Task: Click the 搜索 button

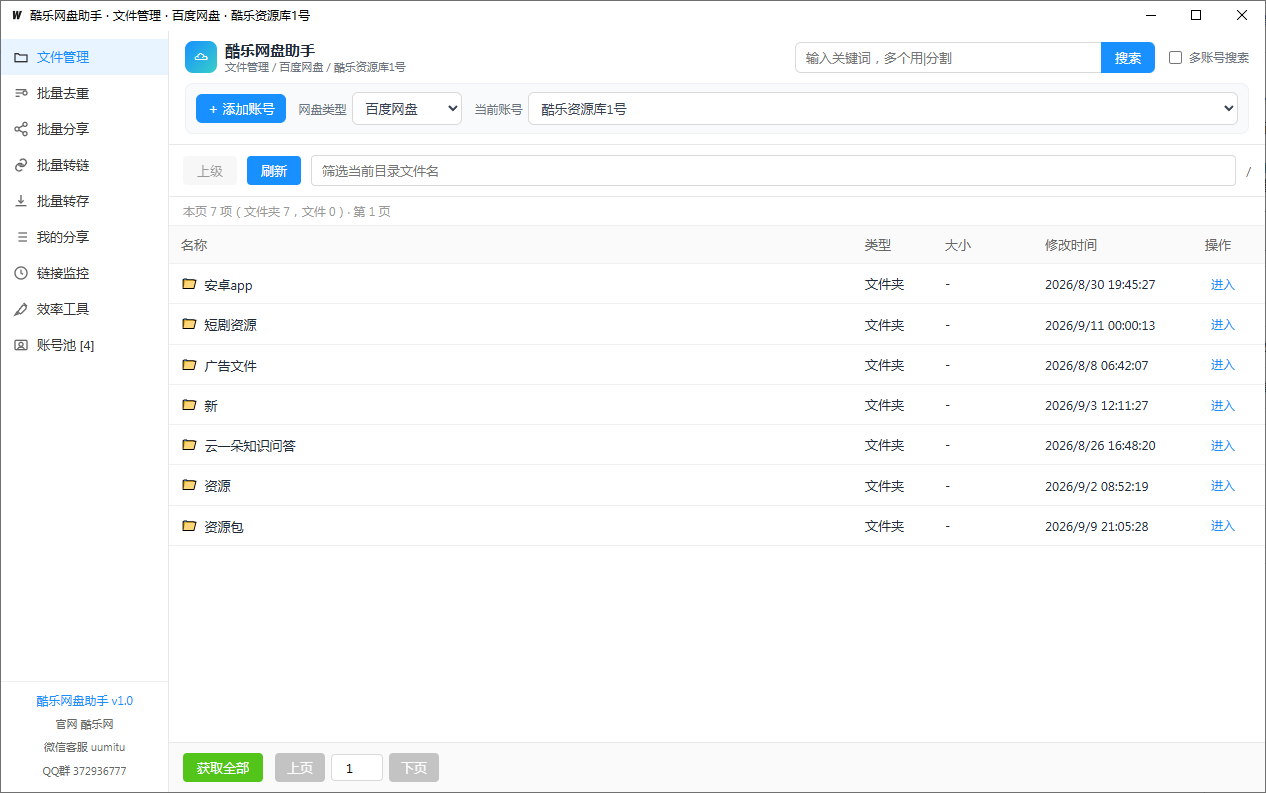Action: [x=1128, y=58]
